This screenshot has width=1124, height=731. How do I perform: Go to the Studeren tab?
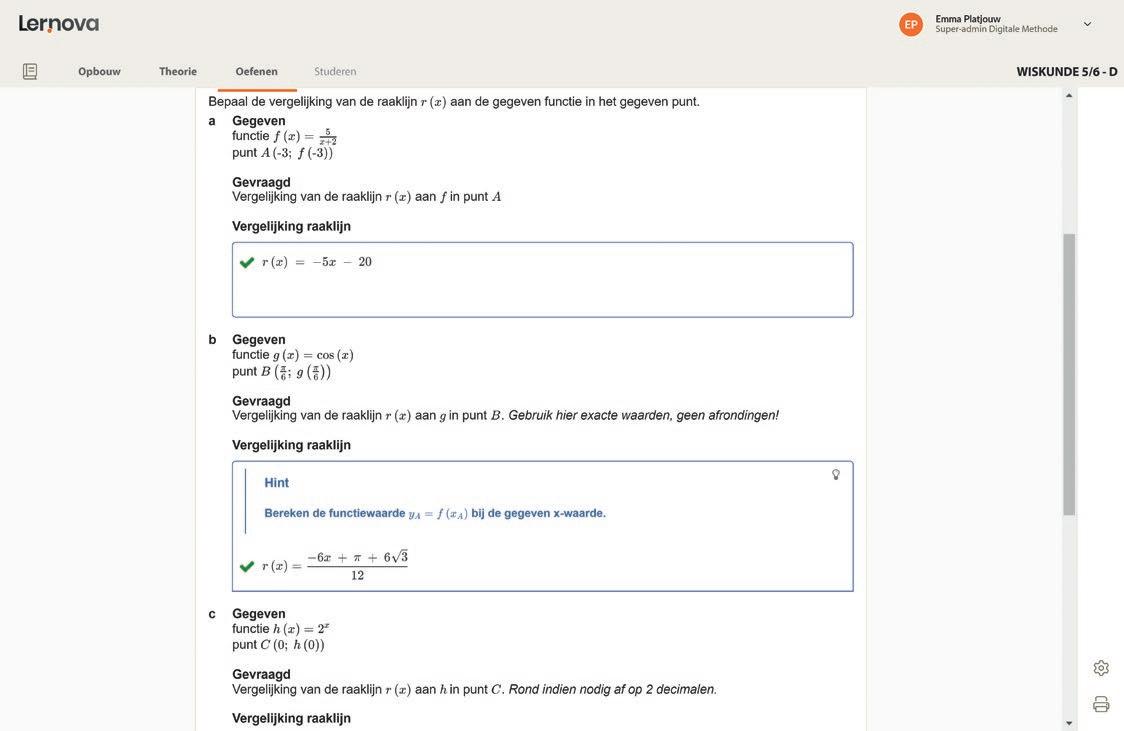click(x=335, y=71)
